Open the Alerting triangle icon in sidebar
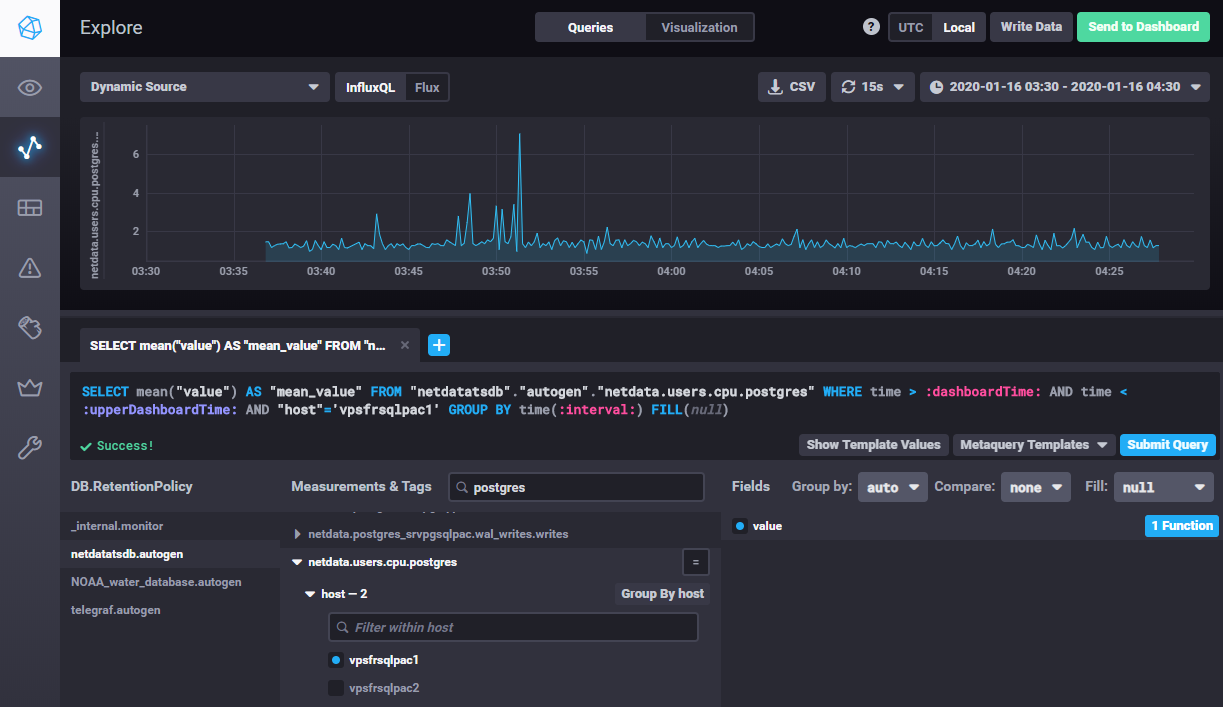1223x707 pixels. pos(29,267)
